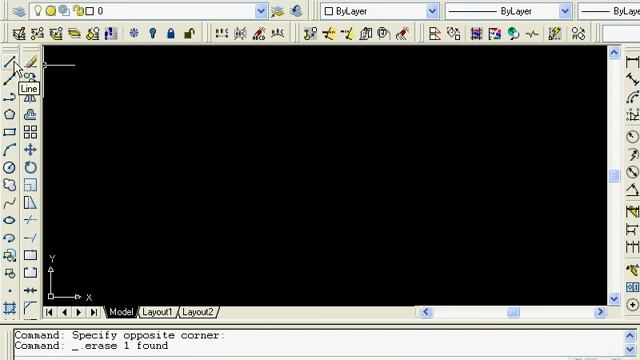Select the Scale tool

pyautogui.click(x=30, y=185)
